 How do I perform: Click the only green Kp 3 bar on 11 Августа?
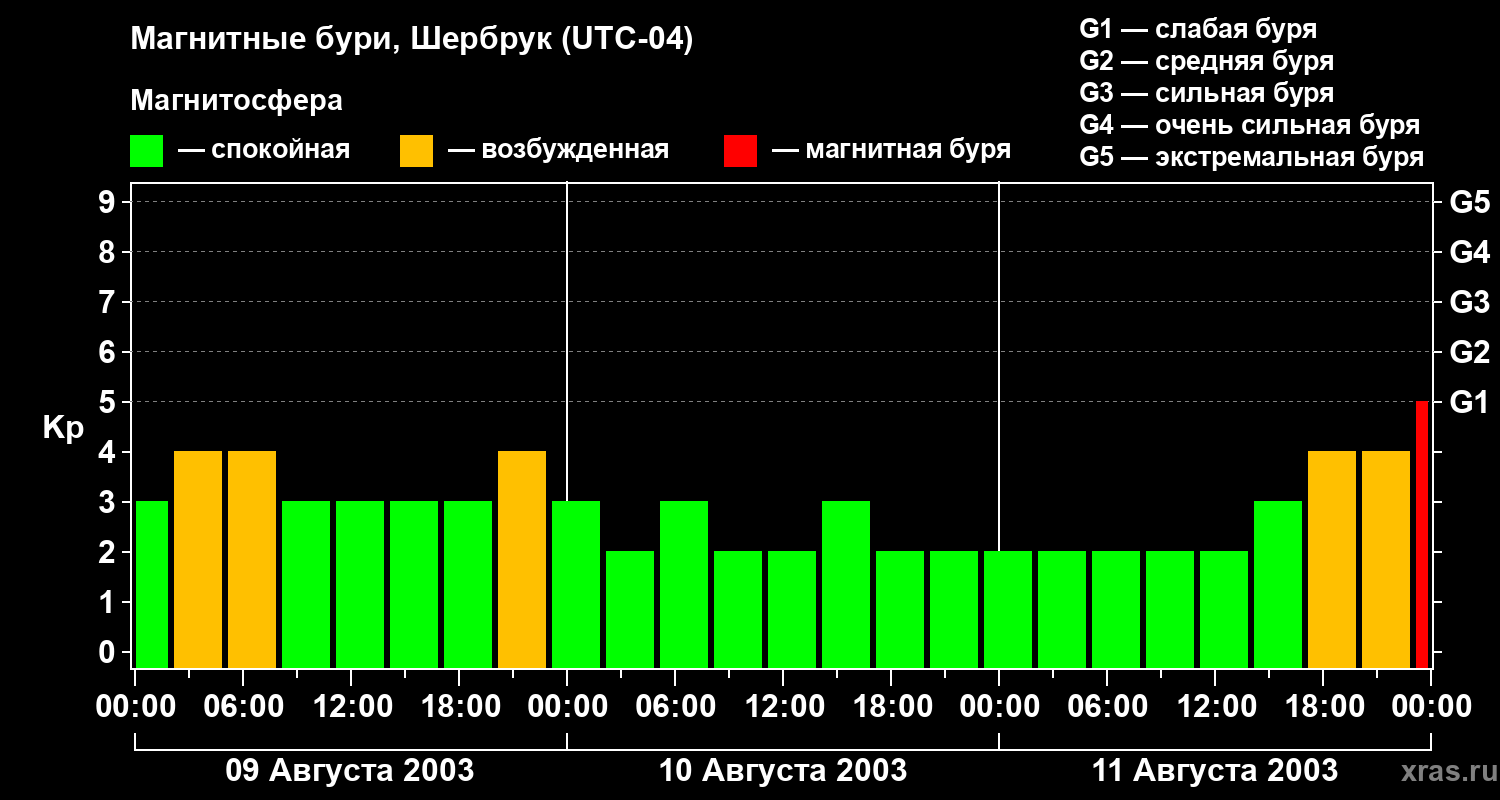pyautogui.click(x=1278, y=584)
